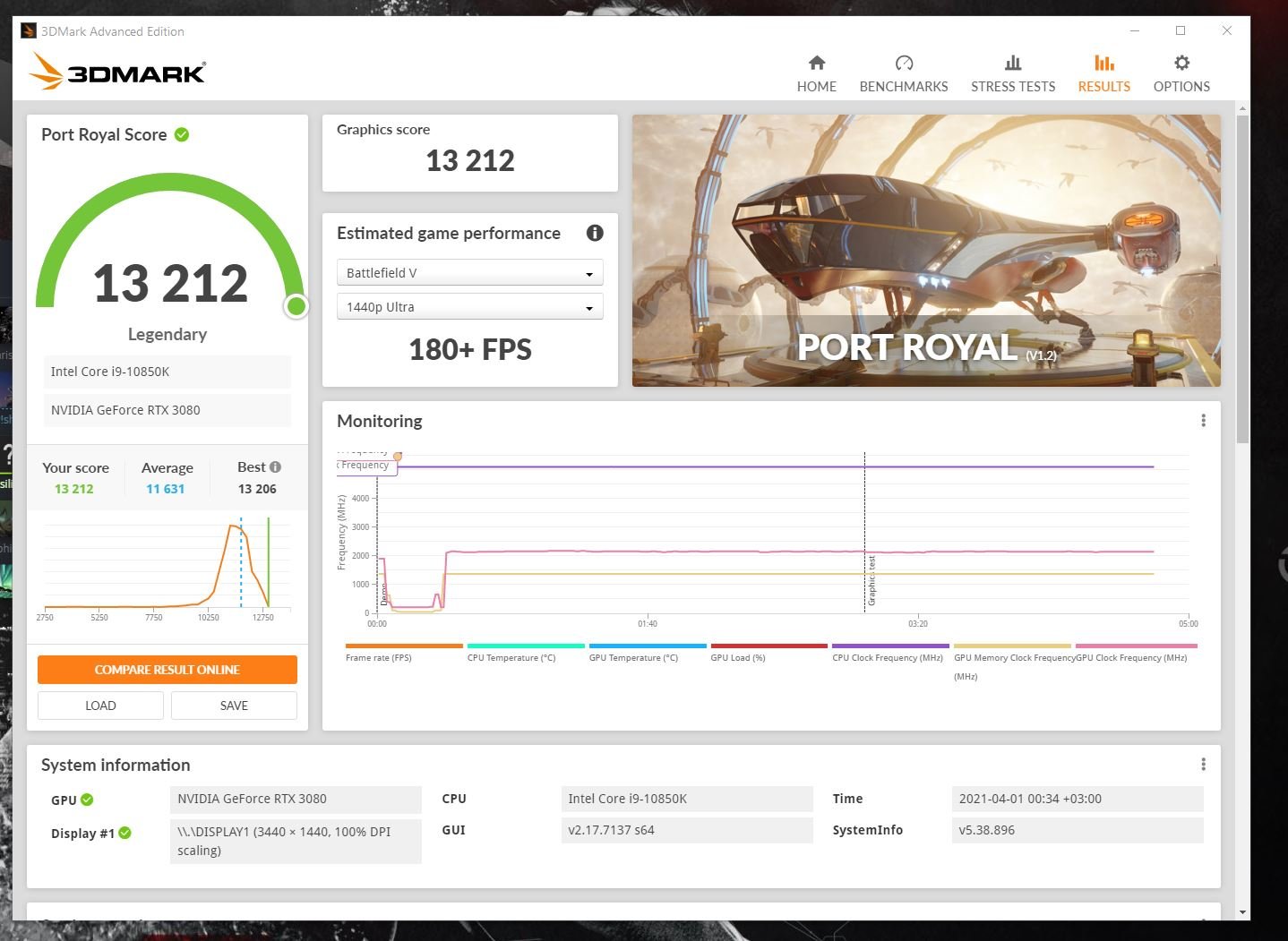Open the Battlefield V game dropdown

click(x=469, y=272)
